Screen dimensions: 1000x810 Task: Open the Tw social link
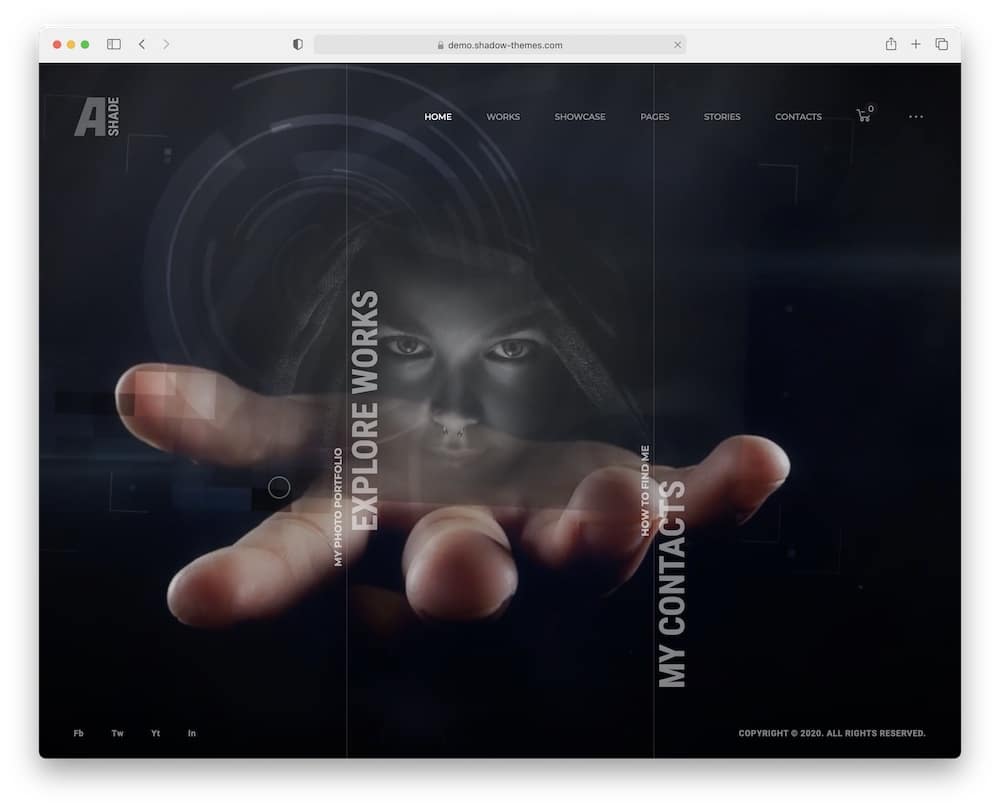click(117, 733)
